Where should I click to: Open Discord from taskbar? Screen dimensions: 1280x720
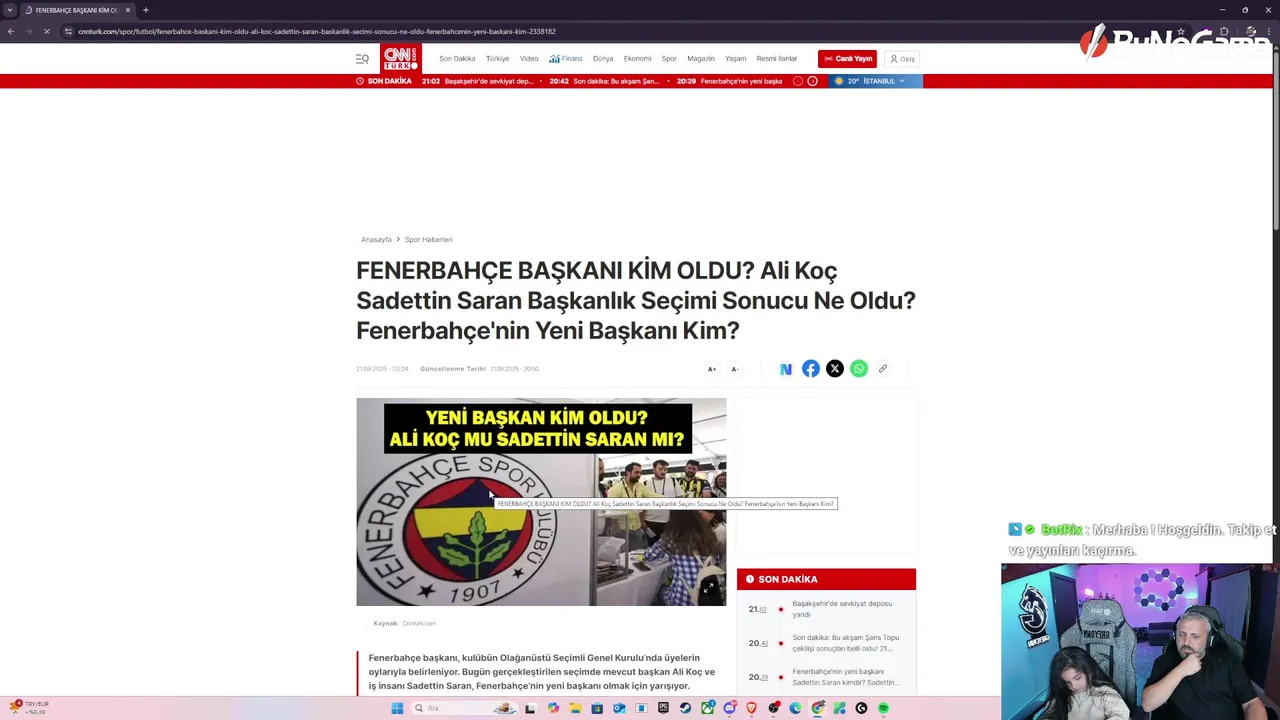pyautogui.click(x=729, y=708)
